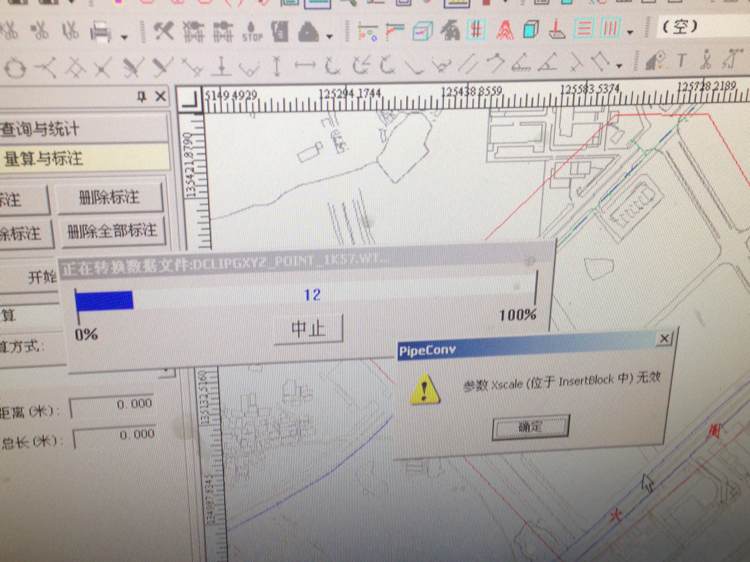This screenshot has height=562, width=750.
Task: Click the gray building-shaped toolbar icon
Action: point(450,31)
